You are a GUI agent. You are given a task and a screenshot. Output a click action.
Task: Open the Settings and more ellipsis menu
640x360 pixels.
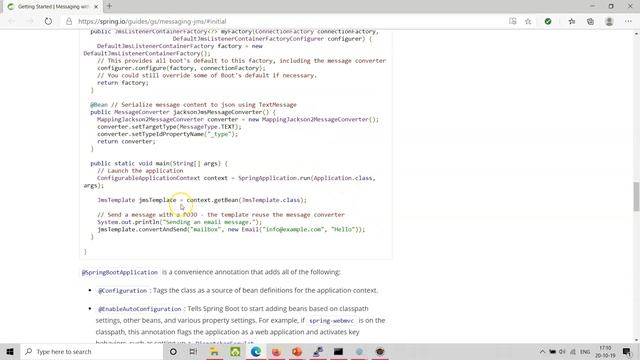(628, 21)
